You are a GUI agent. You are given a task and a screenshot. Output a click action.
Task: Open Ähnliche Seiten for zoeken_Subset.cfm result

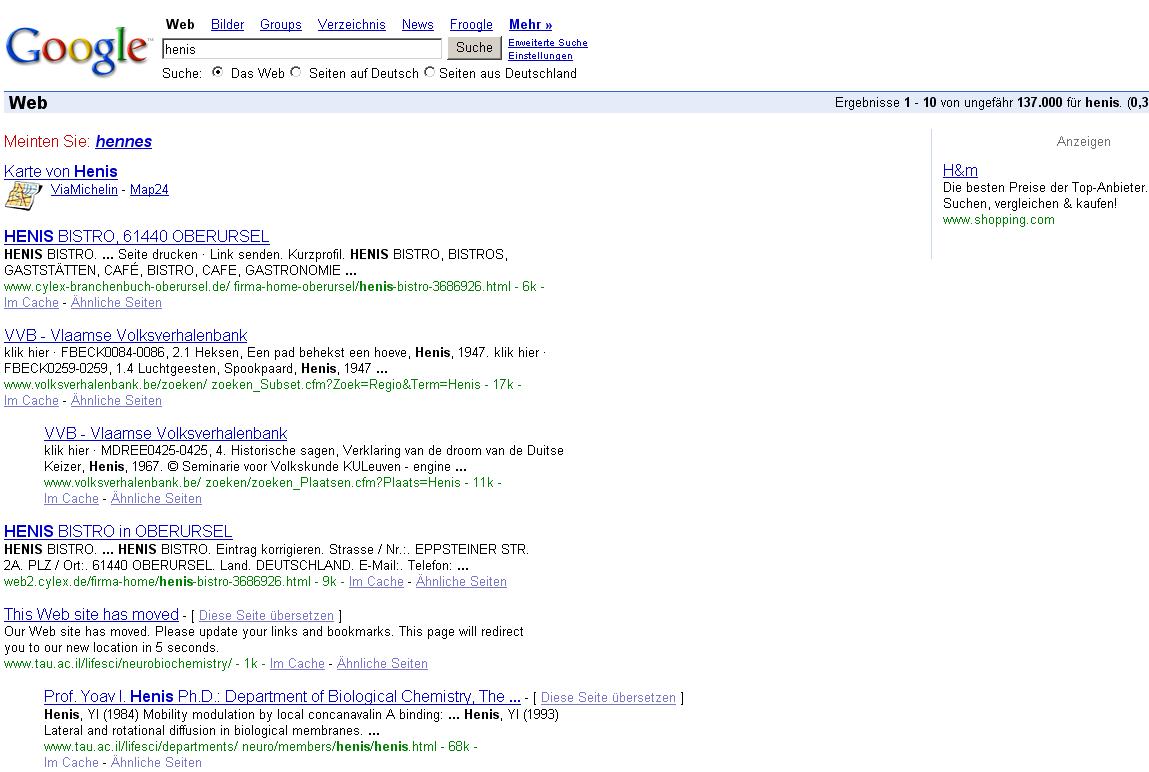coord(116,401)
